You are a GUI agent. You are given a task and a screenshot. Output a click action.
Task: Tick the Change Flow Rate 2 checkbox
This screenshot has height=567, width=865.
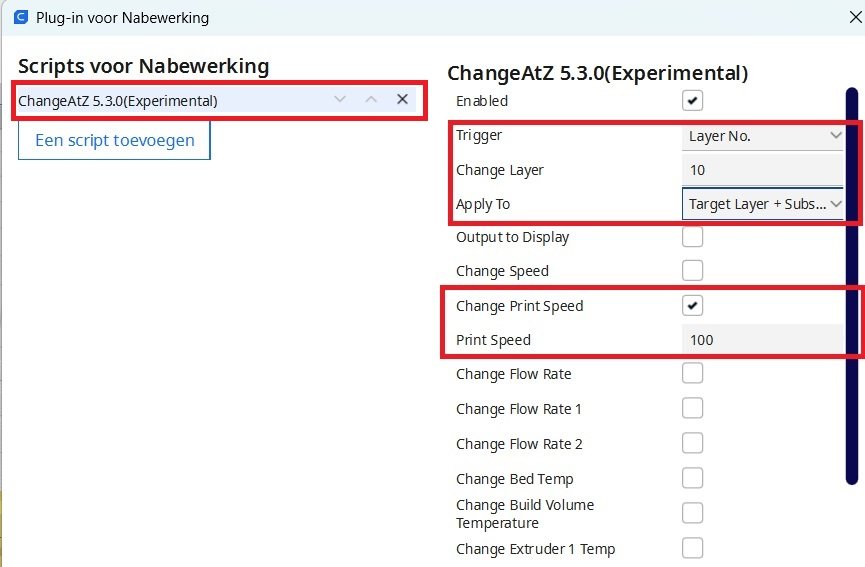click(x=692, y=444)
